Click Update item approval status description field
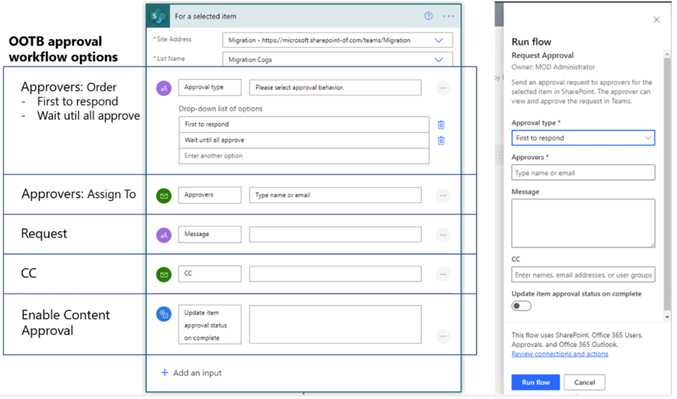 (335, 325)
